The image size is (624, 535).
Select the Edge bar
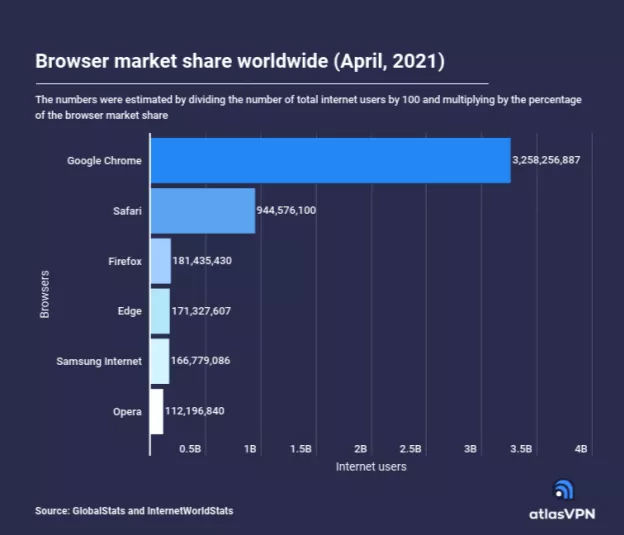point(160,311)
